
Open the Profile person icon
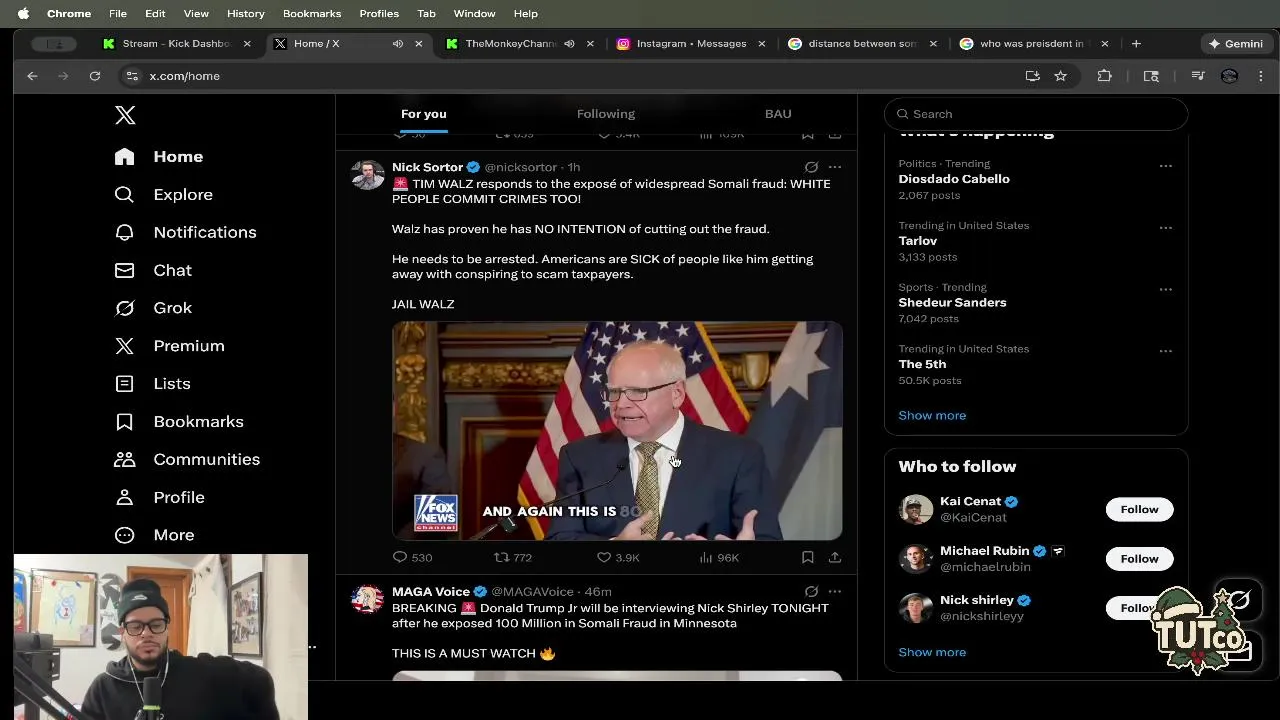pos(124,497)
